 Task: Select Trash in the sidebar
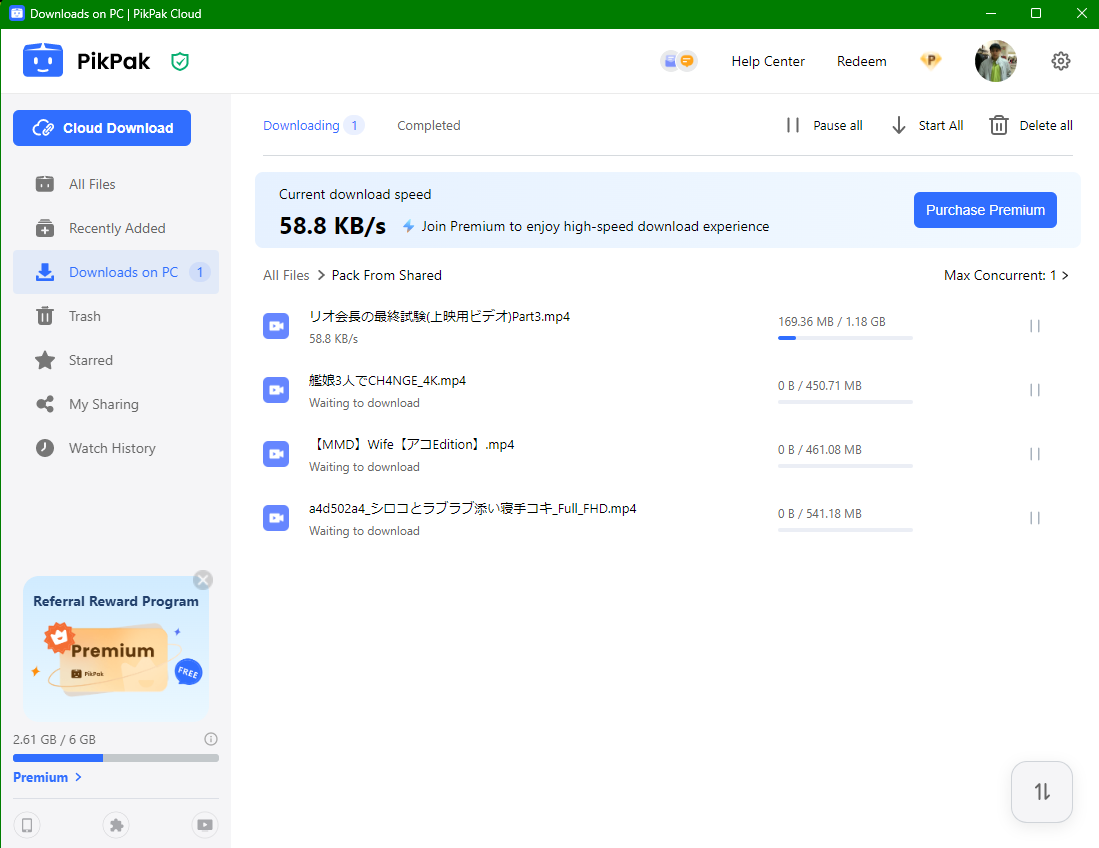tap(84, 316)
